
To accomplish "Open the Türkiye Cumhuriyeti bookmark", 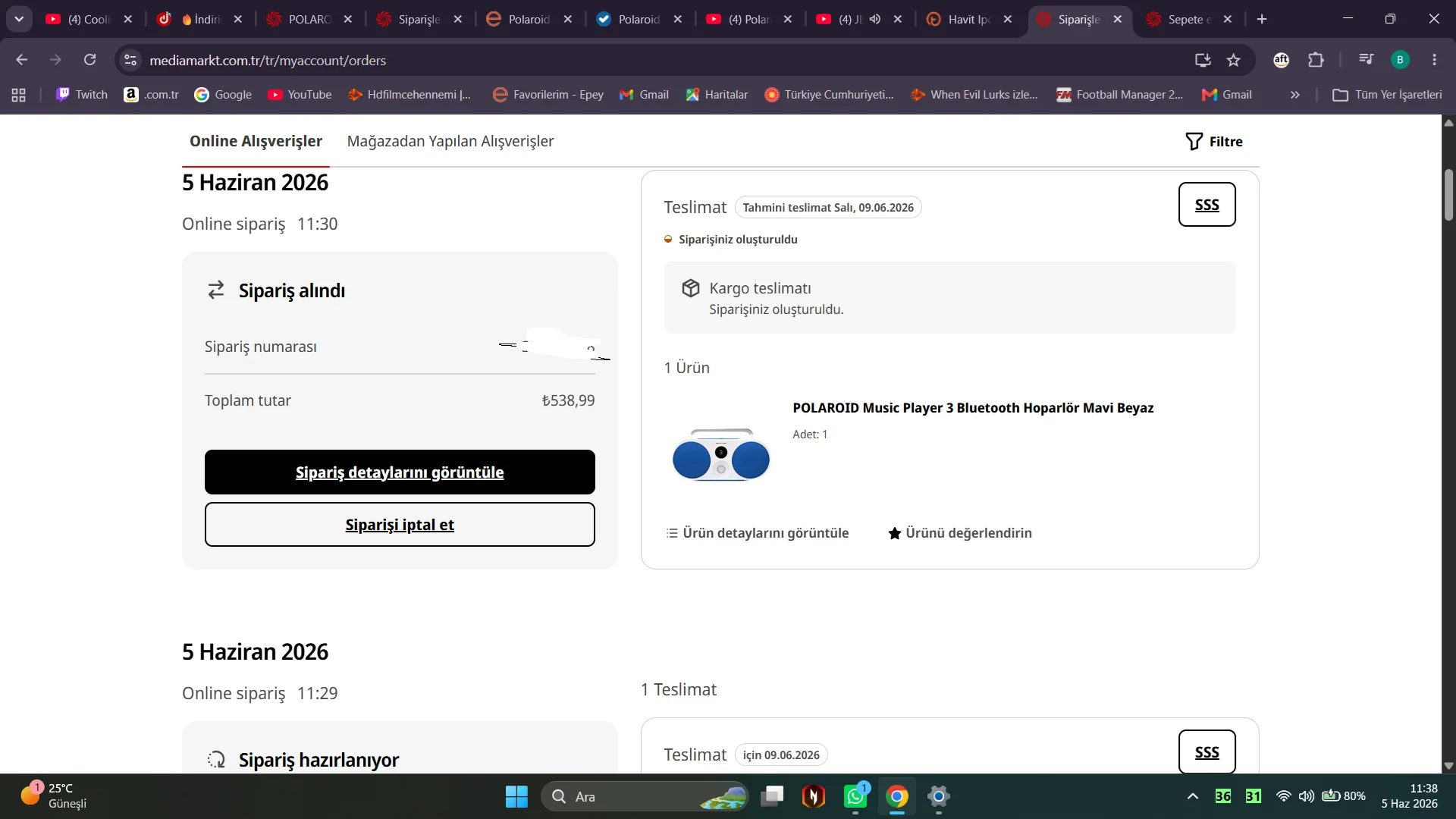I will tap(830, 95).
